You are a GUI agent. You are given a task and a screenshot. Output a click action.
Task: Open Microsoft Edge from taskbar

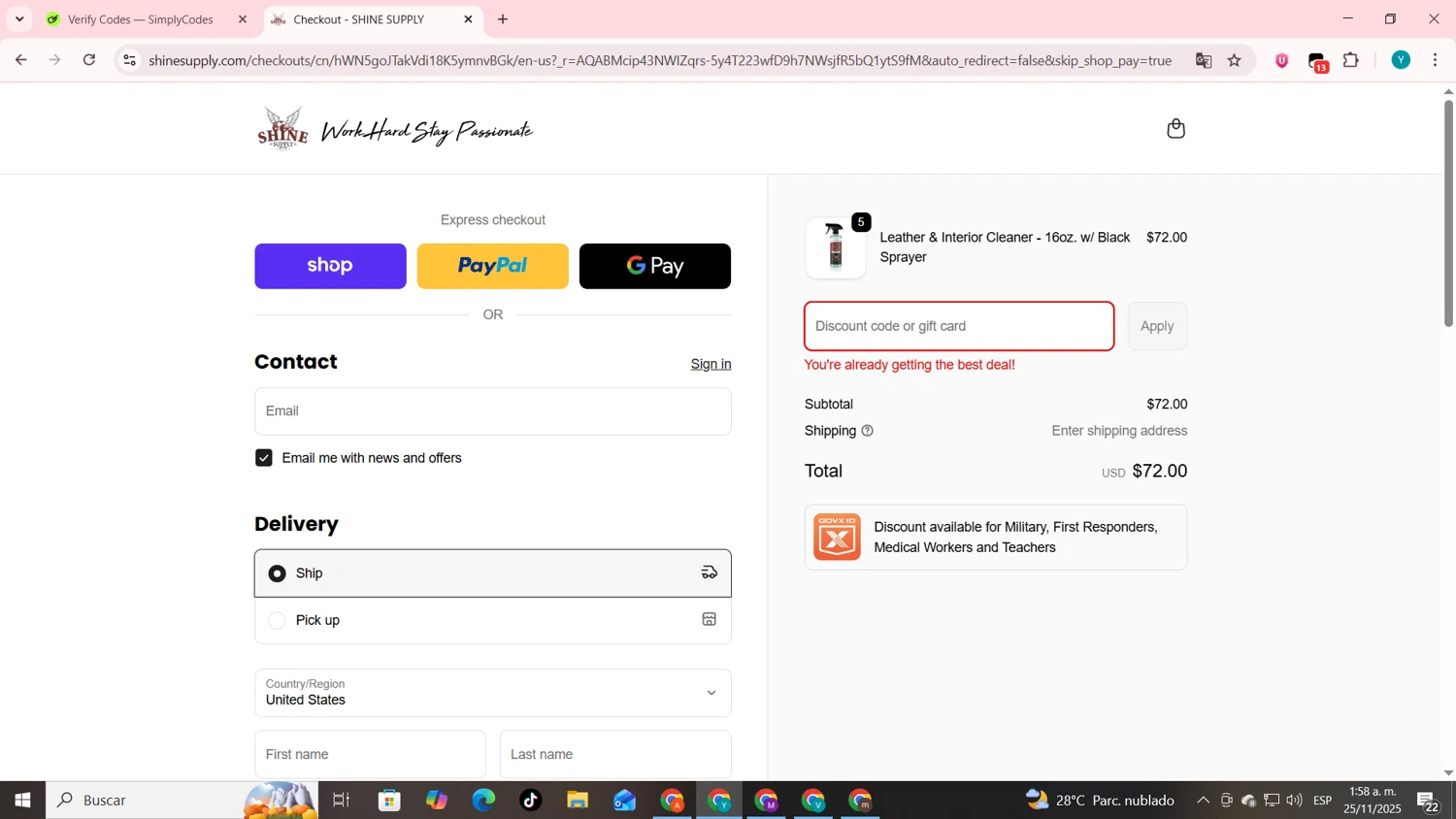(x=483, y=801)
